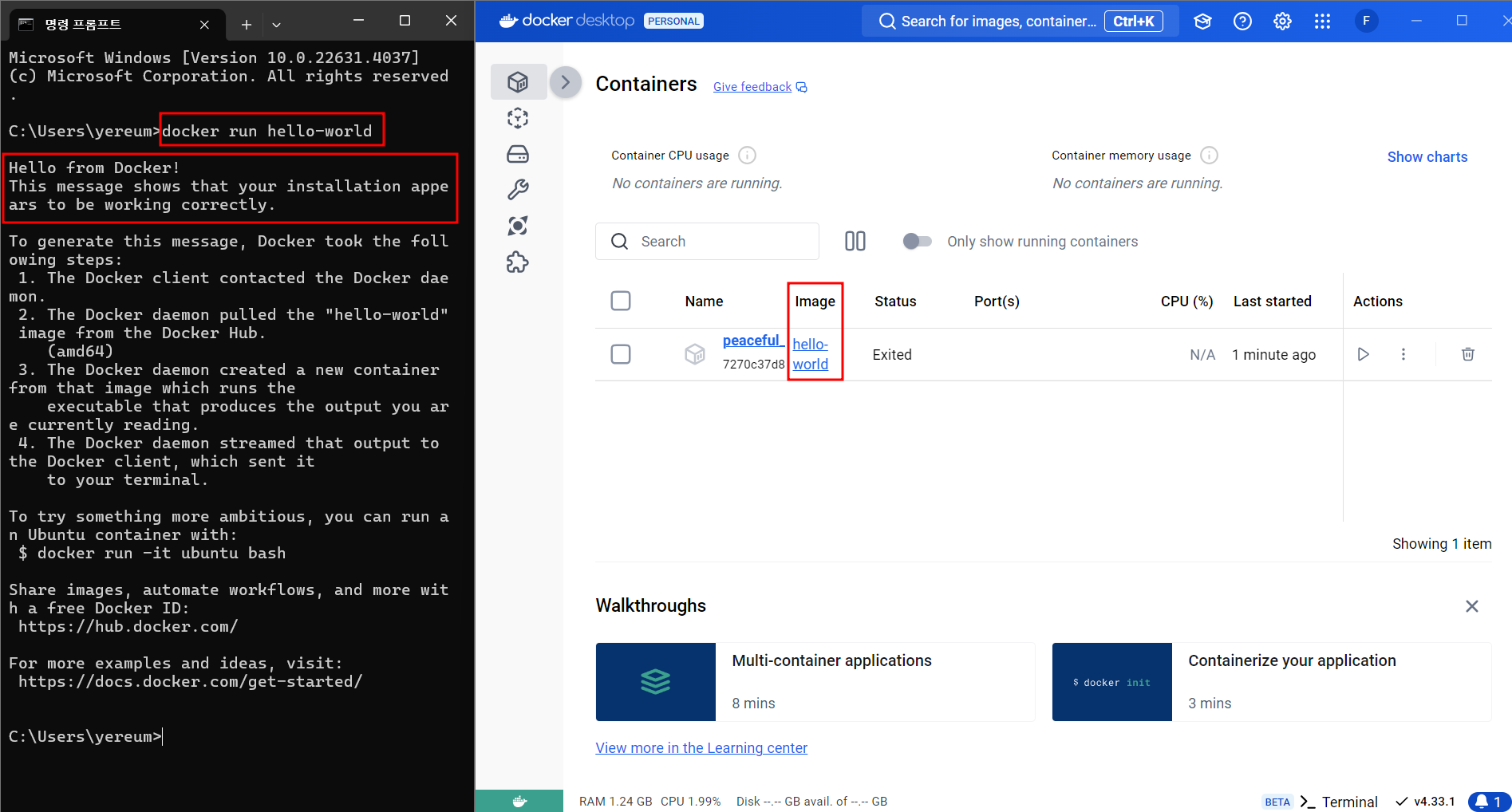Open the hello-world image link
The height and width of the screenshot is (812, 1512).
[810, 354]
